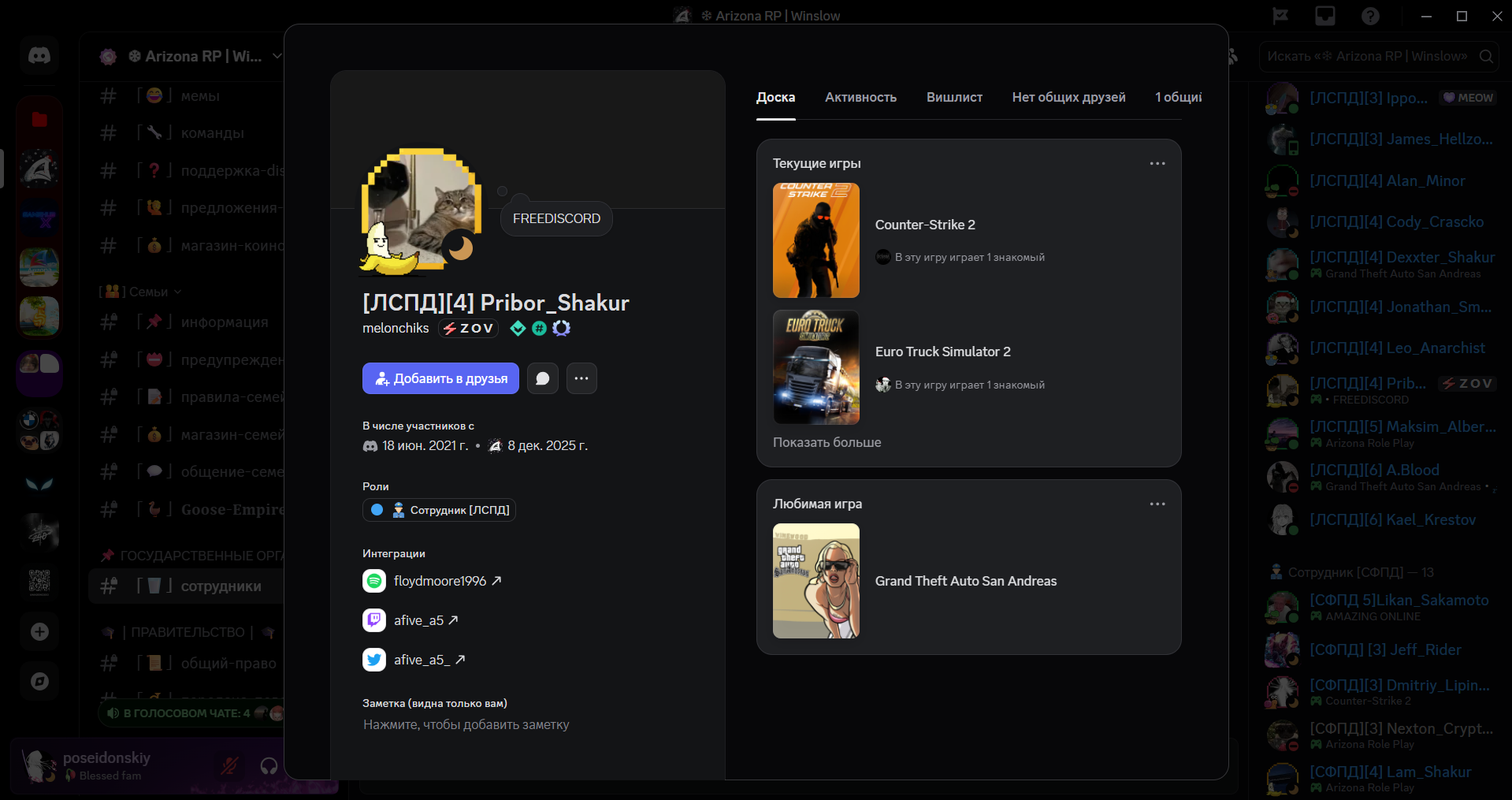Open the afive_a5_ Twitter link
Viewport: 1512px width, 800px height.
pos(429,660)
